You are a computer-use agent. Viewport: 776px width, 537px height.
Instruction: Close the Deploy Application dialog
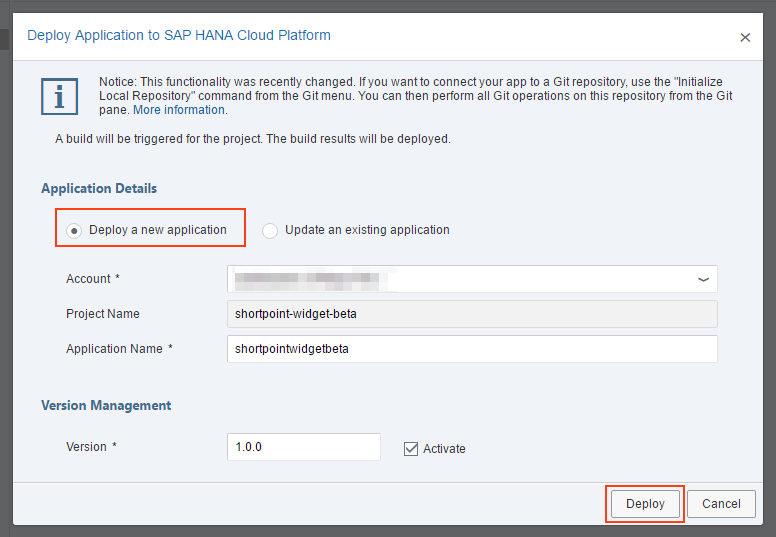tap(745, 38)
